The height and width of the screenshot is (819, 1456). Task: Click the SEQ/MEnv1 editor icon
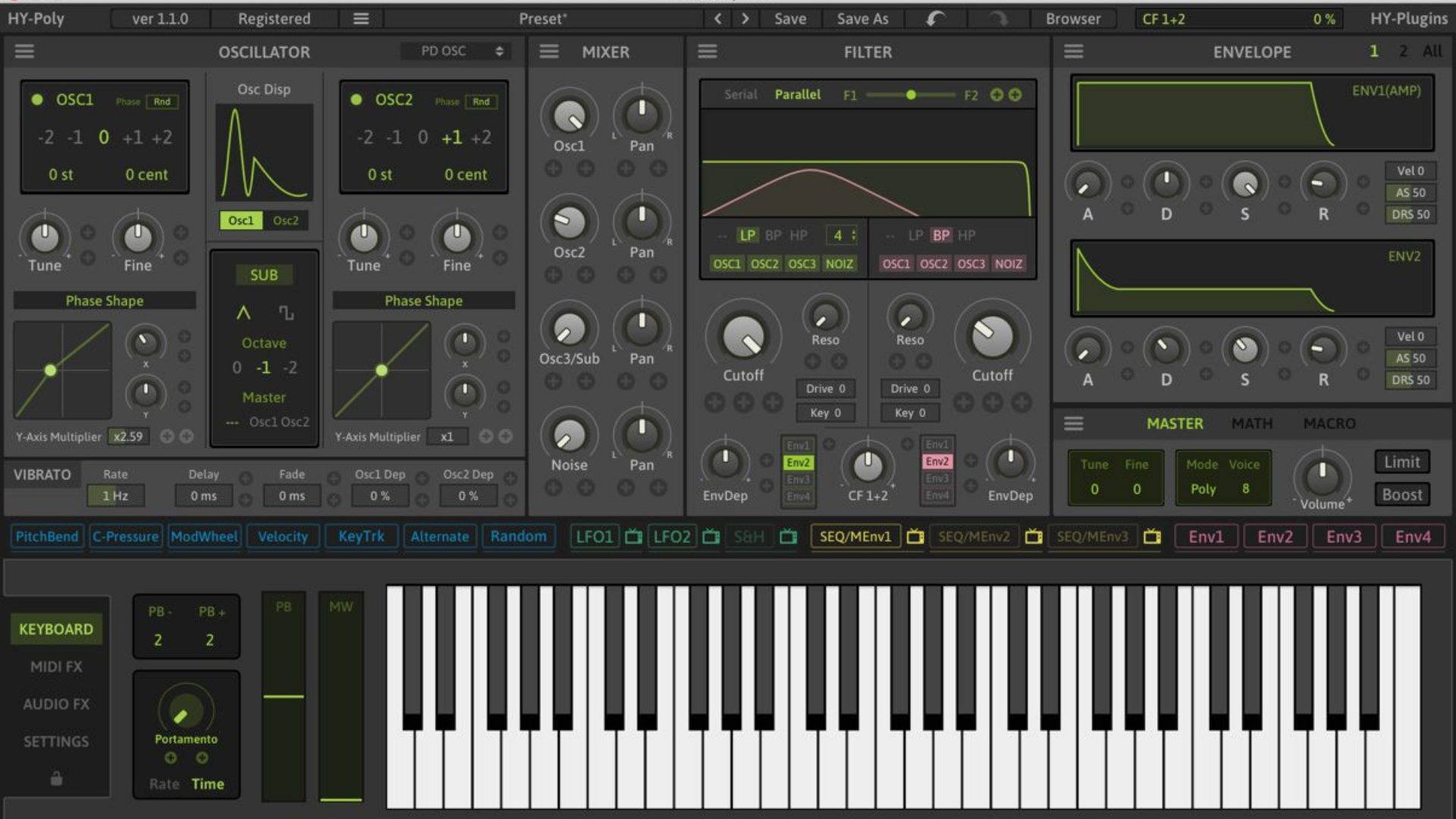tap(915, 537)
